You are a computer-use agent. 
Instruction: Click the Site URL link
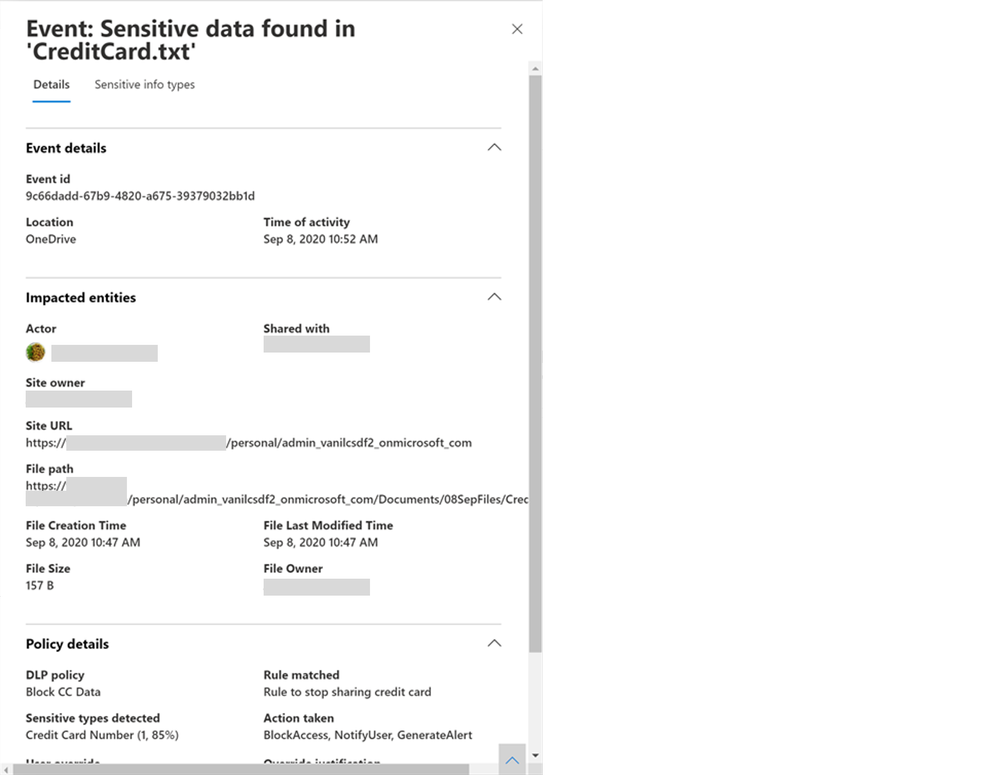pos(248,442)
